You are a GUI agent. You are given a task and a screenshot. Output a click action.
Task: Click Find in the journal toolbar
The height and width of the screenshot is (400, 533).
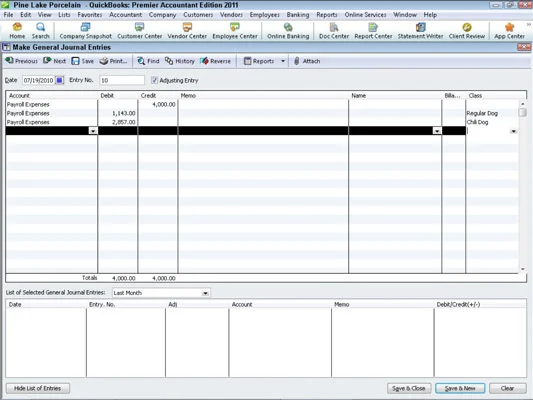pos(148,61)
